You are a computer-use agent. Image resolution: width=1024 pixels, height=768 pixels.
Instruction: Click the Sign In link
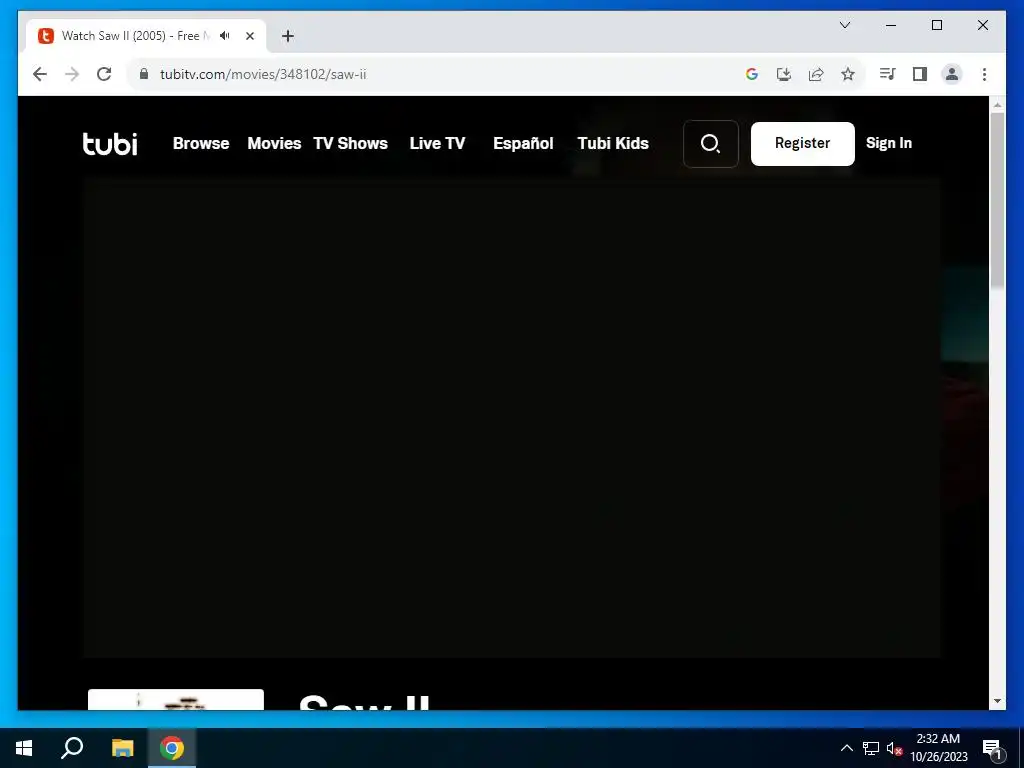coord(889,143)
